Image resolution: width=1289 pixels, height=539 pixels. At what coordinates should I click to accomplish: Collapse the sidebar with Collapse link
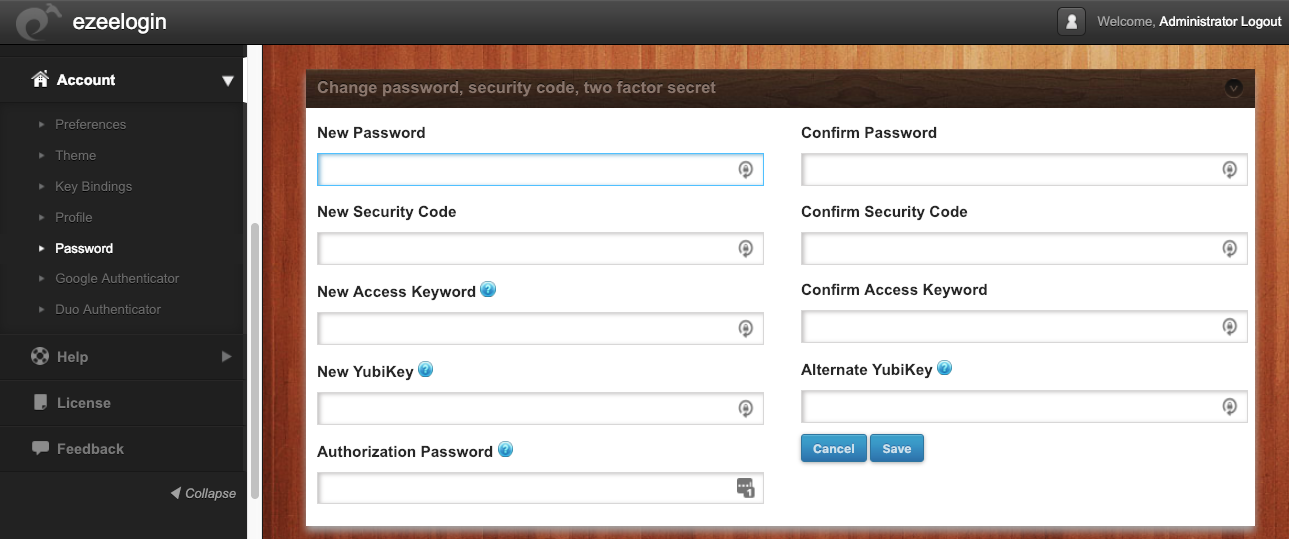tap(203, 493)
